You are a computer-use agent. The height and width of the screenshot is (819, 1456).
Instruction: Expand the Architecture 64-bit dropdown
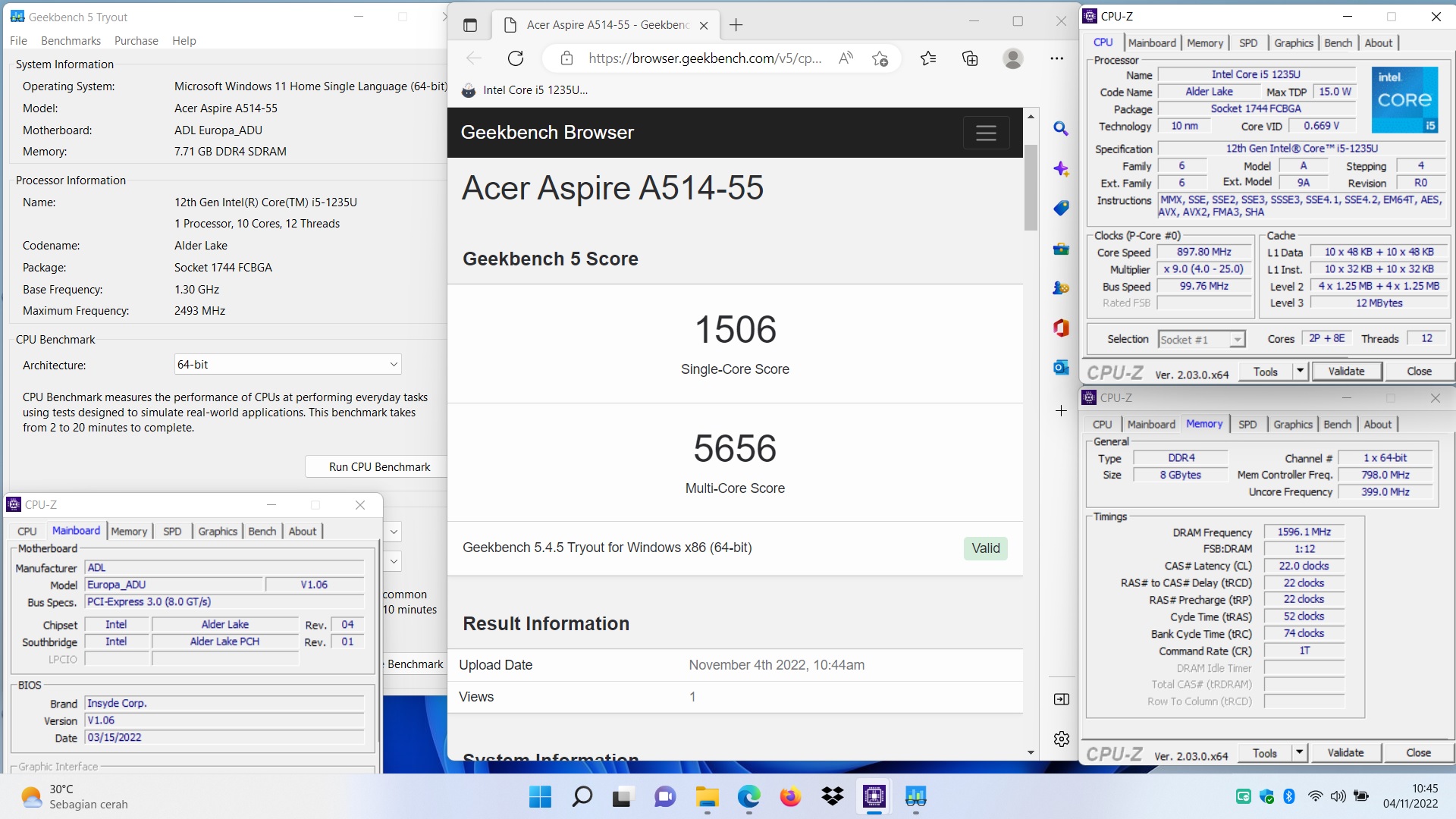[x=288, y=365]
